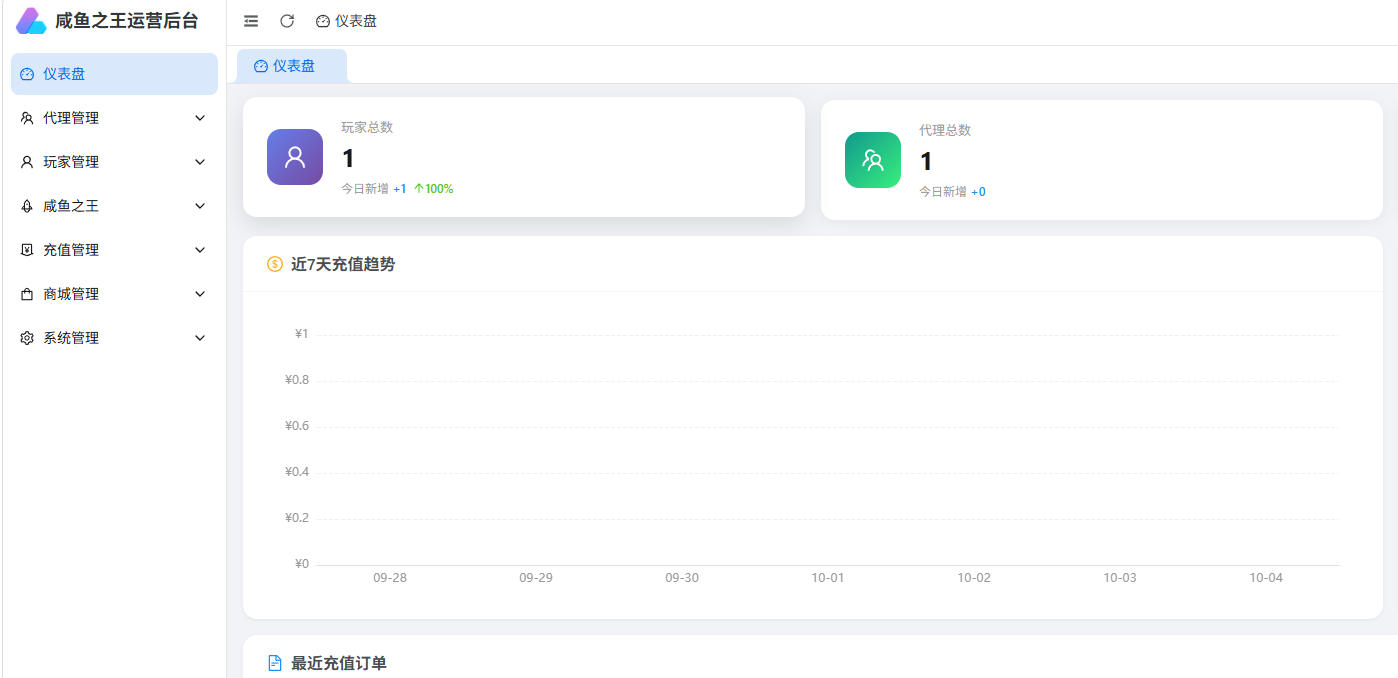The image size is (1398, 678).
Task: Expand 充值管理 using its chevron
Action: pyautogui.click(x=200, y=250)
